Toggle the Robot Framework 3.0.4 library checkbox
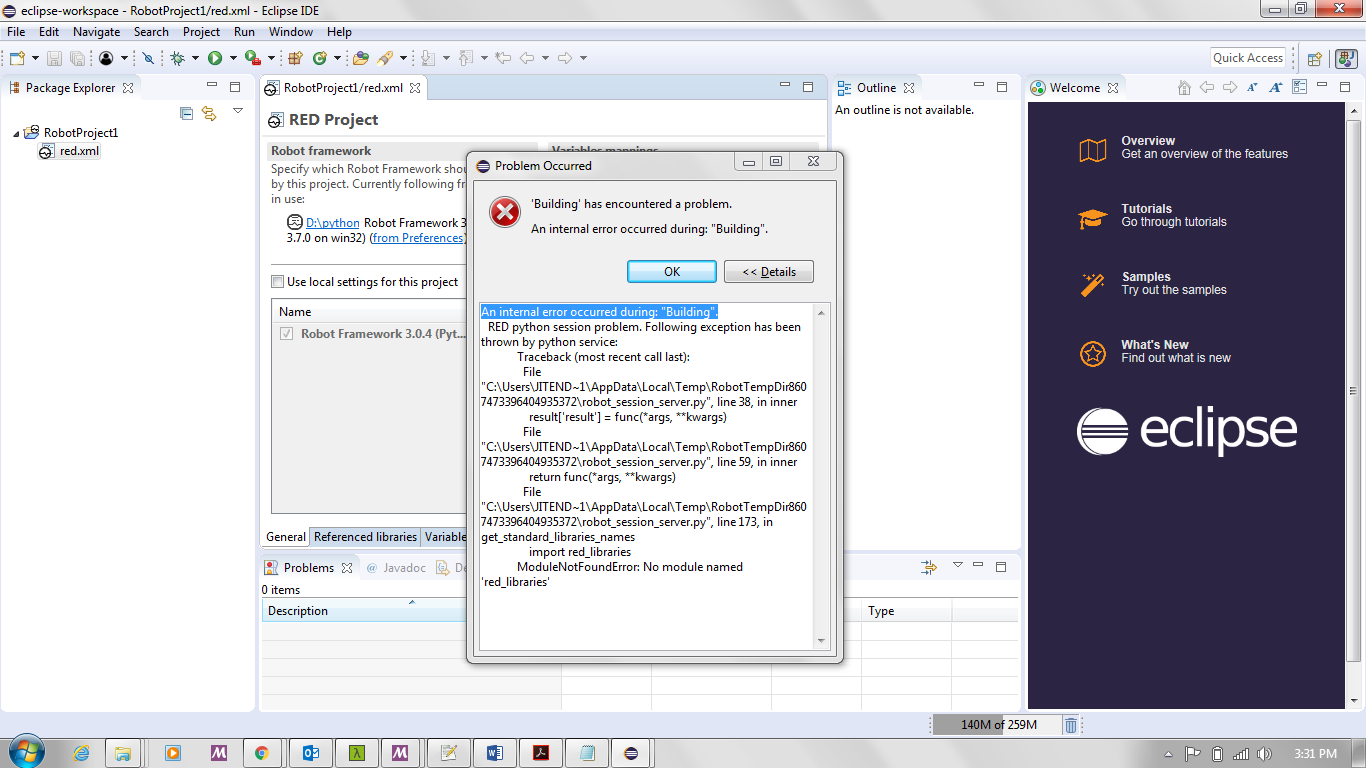Viewport: 1366px width, 768px height. point(285,333)
